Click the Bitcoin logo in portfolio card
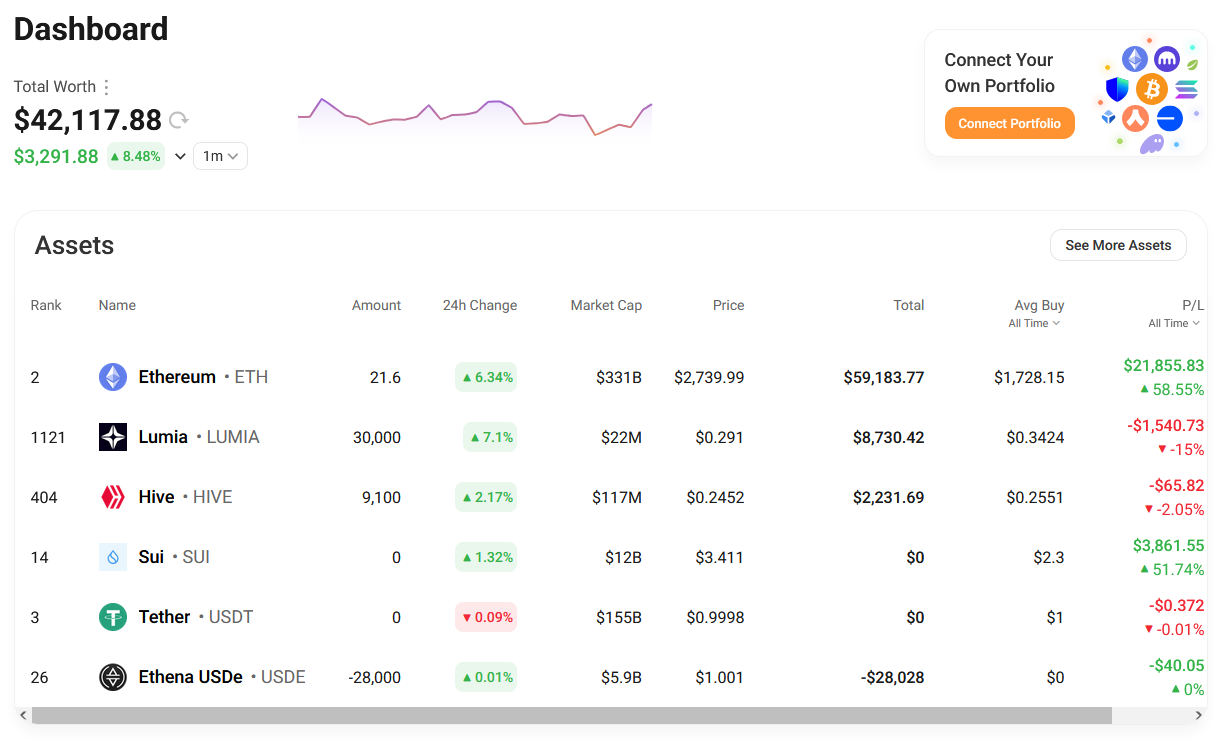 coord(1152,89)
